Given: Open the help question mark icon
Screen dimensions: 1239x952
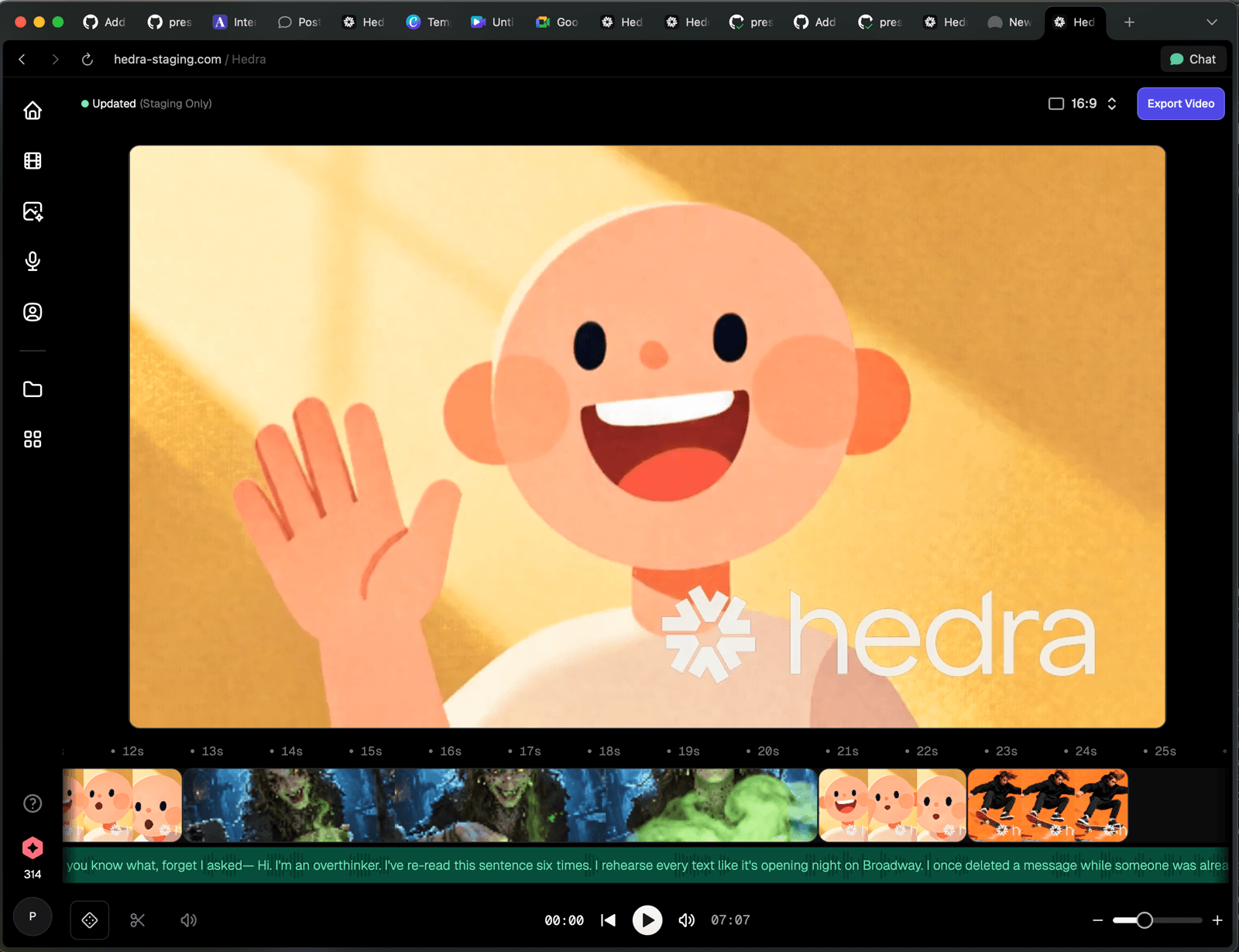Looking at the screenshot, I should point(33,803).
